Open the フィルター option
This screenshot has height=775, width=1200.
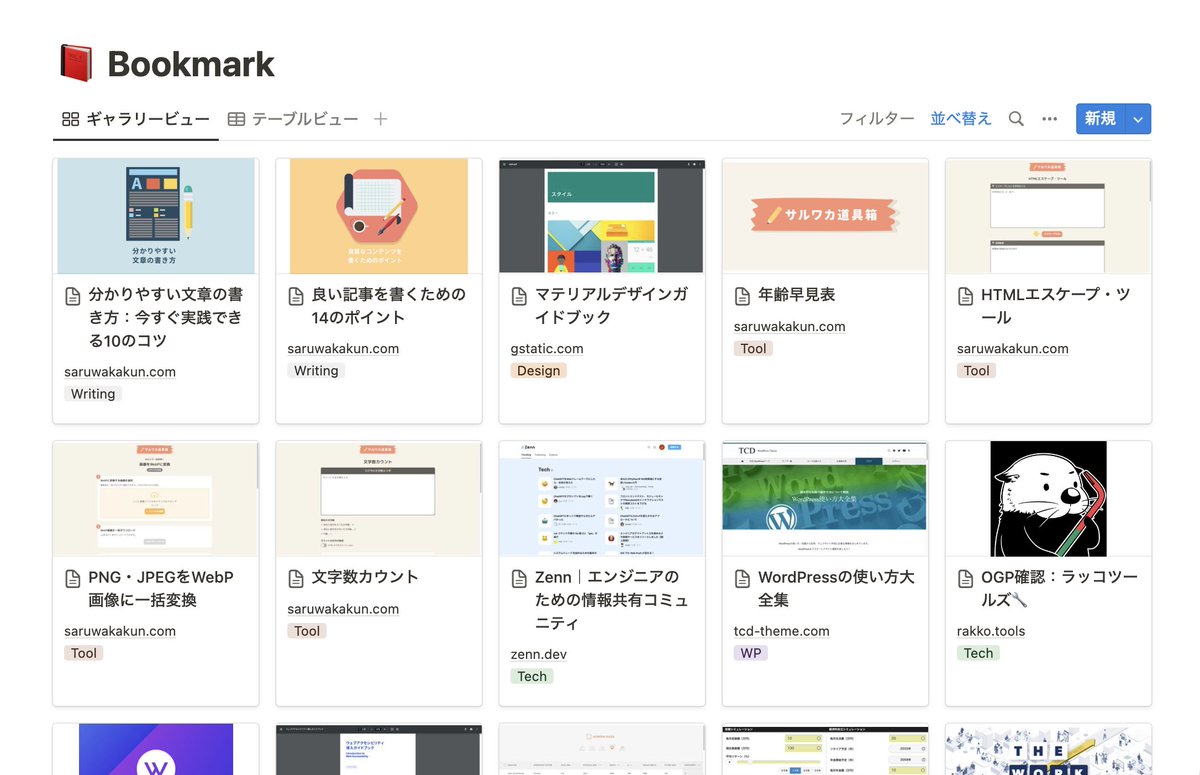click(x=877, y=119)
